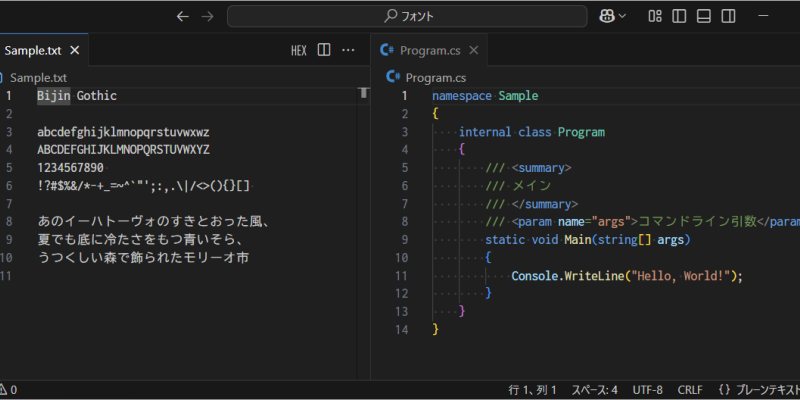Click the Go Back arrow in title bar
The width and height of the screenshot is (800, 400).
click(182, 16)
